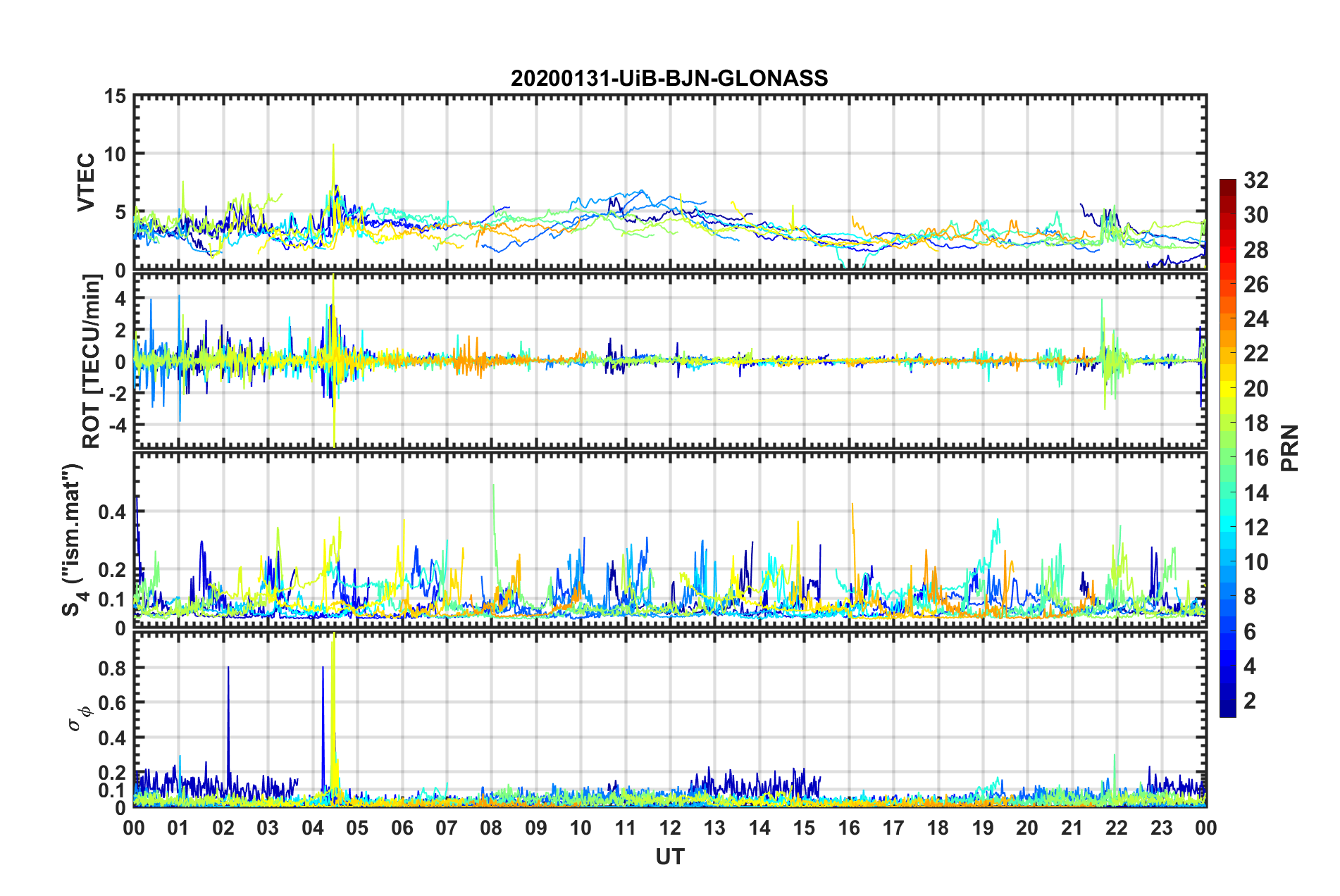Click the UT axis tick label 05
The width and height of the screenshot is (1340, 896).
[357, 828]
